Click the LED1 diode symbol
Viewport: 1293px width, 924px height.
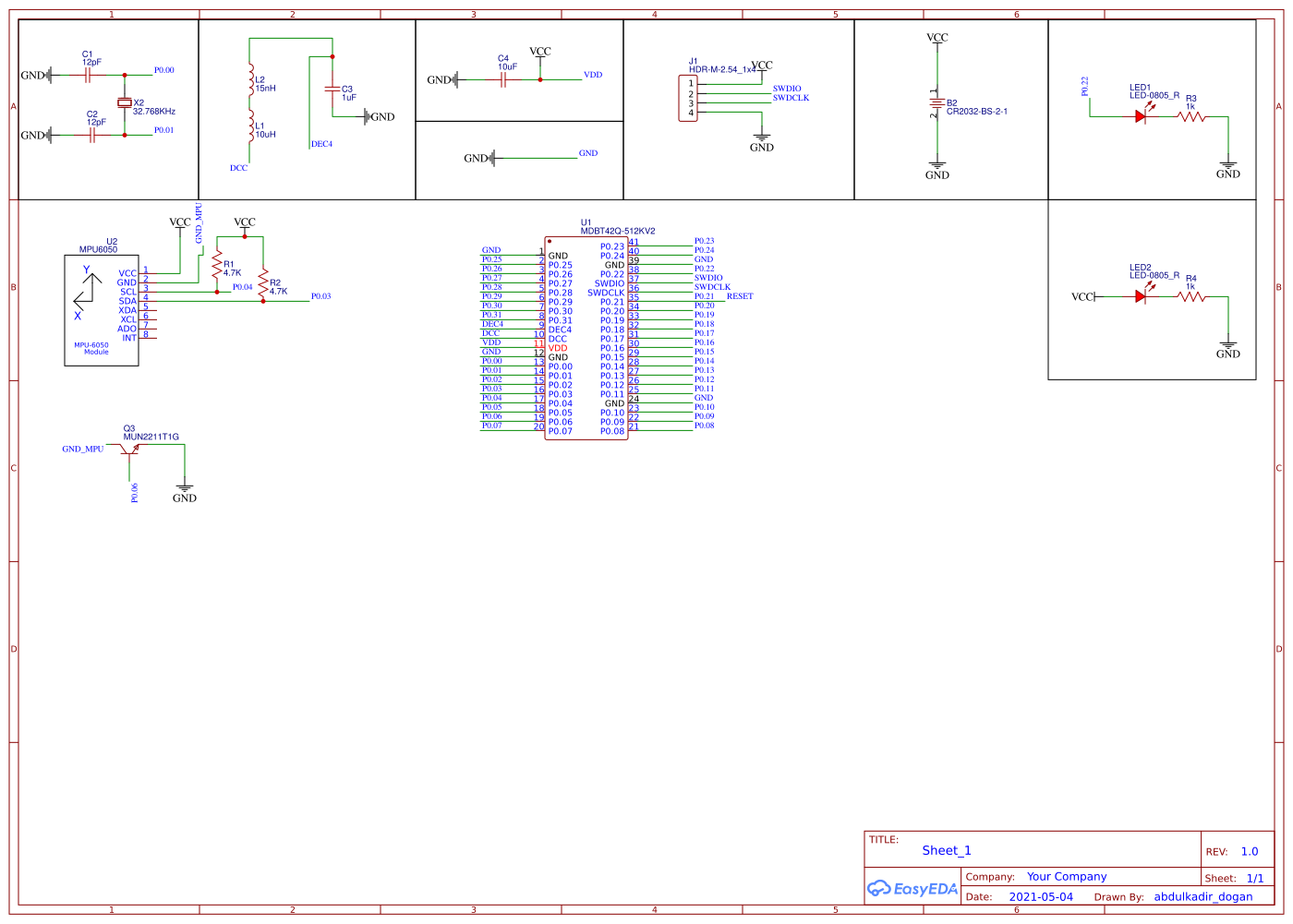coord(1141,117)
